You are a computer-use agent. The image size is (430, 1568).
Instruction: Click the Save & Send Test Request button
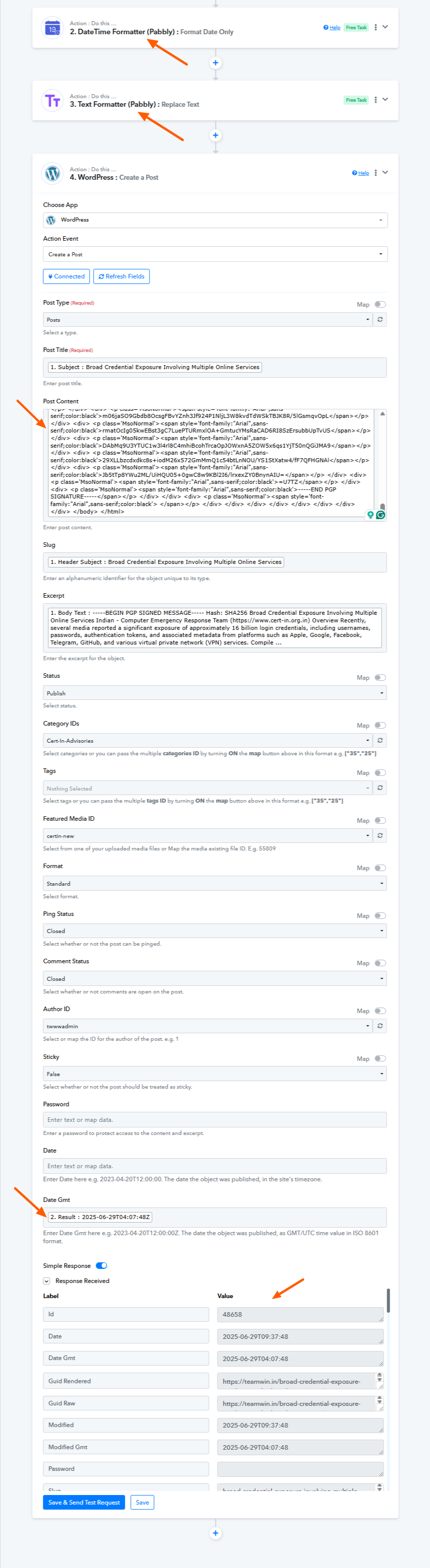pyautogui.click(x=84, y=1502)
